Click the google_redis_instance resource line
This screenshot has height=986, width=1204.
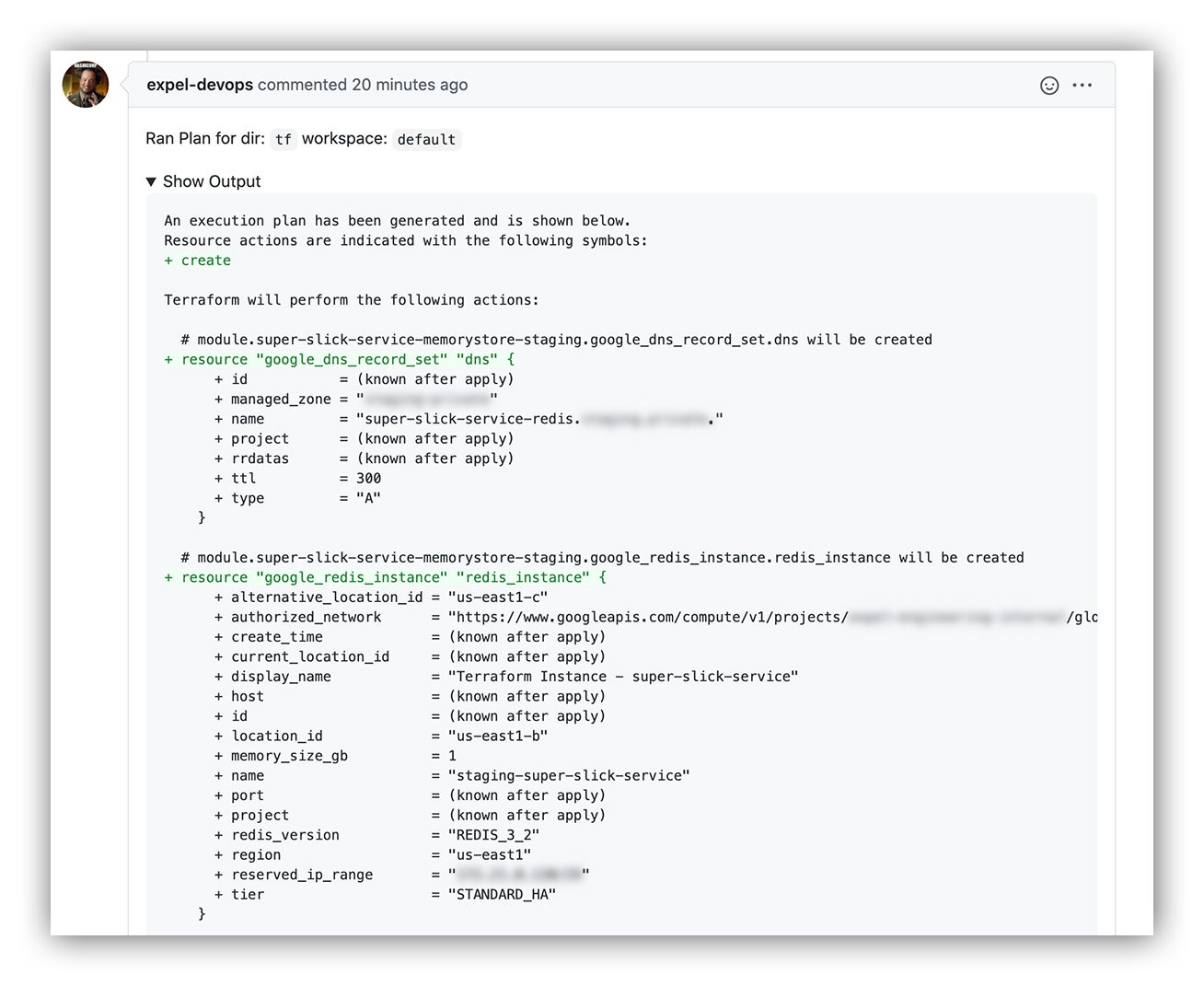point(386,577)
